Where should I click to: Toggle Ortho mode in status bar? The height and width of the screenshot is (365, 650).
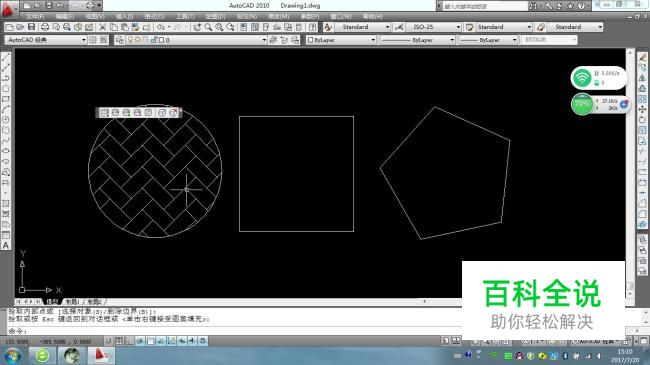pyautogui.click(x=129, y=341)
